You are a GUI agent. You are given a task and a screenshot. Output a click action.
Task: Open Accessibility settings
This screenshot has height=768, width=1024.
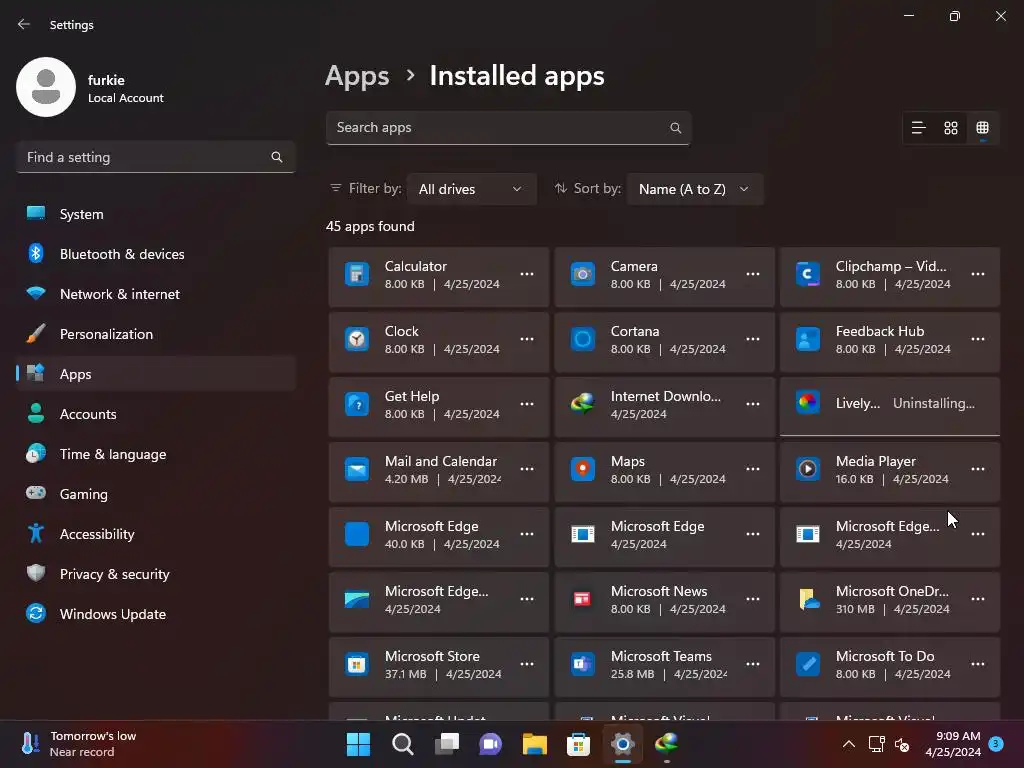tap(156, 534)
